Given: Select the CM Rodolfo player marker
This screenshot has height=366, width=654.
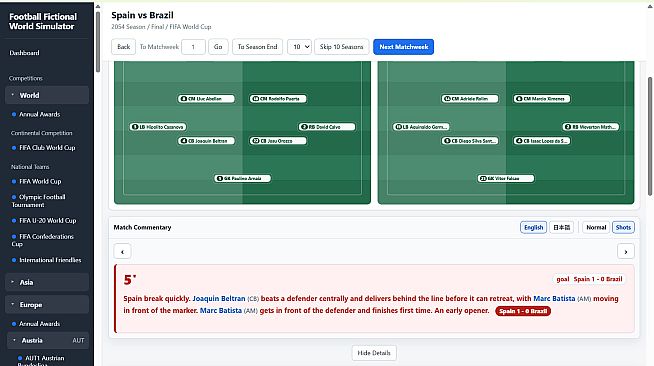Looking at the screenshot, I should [278, 99].
